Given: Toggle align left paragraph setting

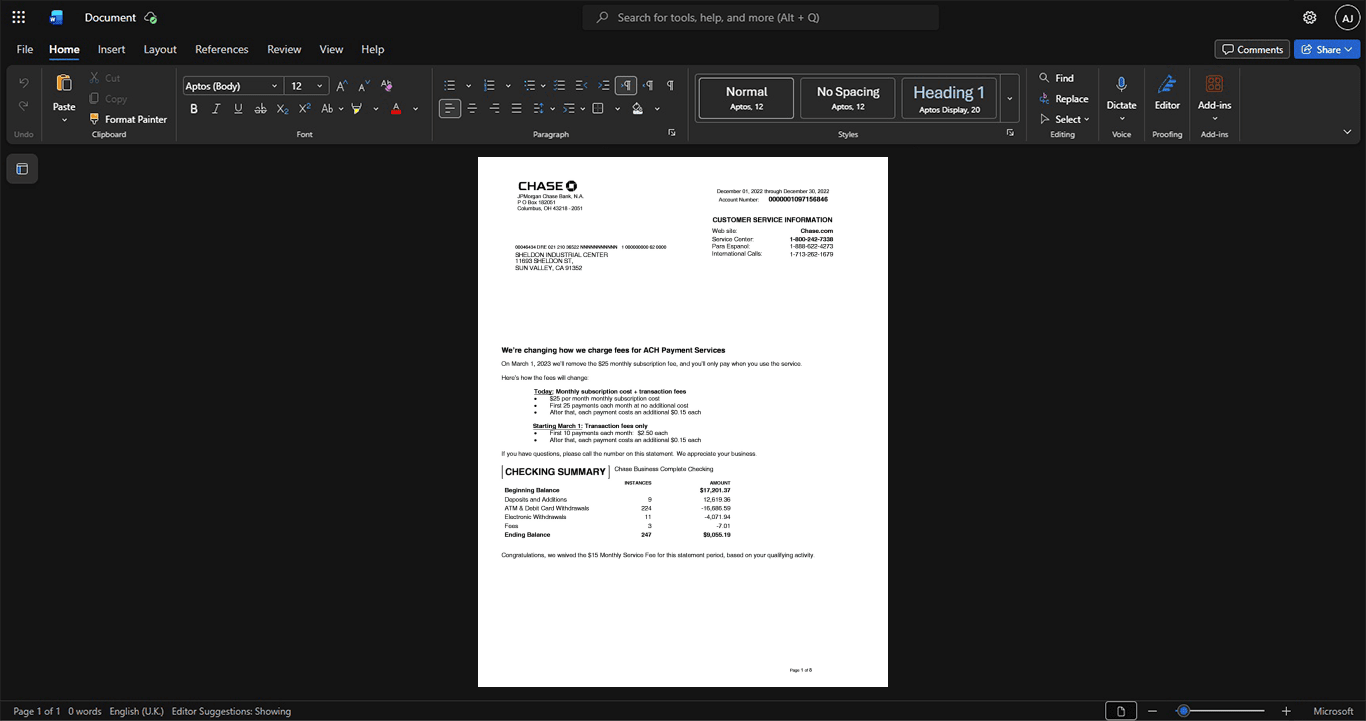Looking at the screenshot, I should pos(450,108).
